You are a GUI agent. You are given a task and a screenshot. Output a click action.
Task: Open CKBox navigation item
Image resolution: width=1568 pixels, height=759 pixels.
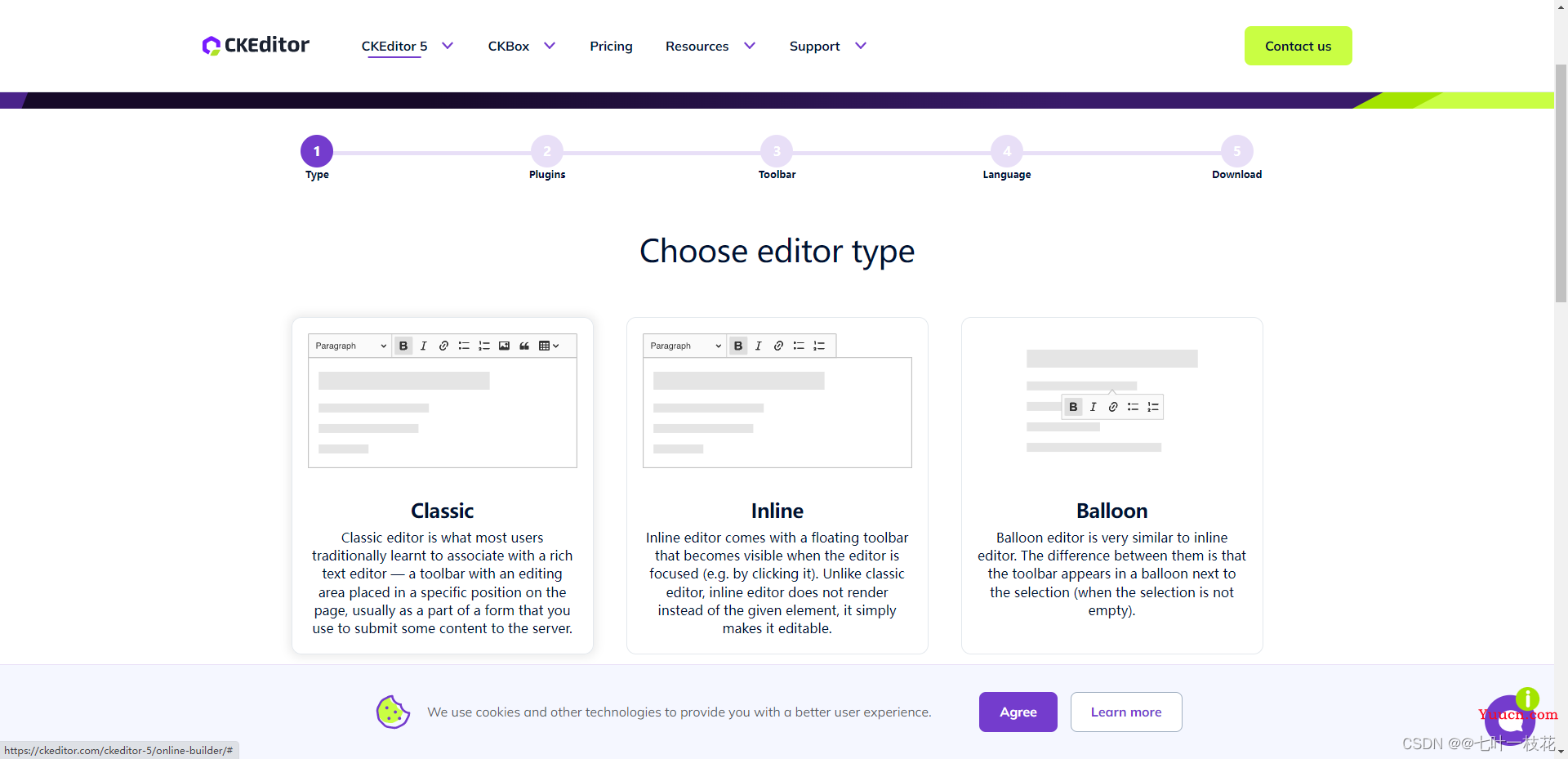[x=509, y=47]
